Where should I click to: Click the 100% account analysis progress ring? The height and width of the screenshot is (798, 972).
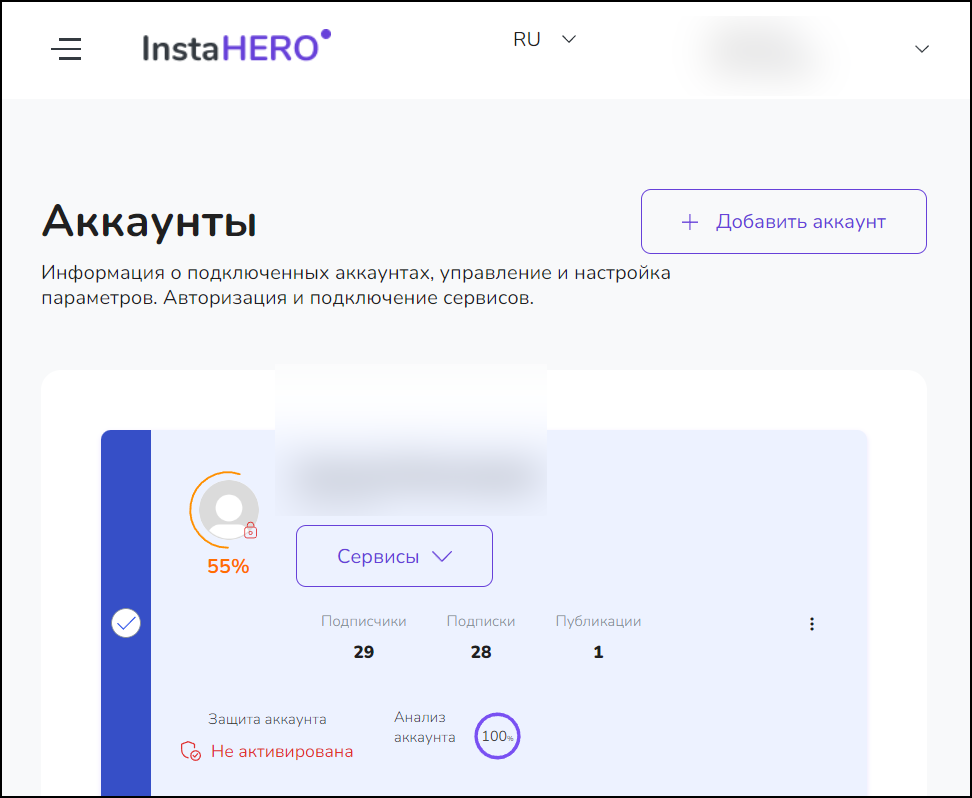497,736
